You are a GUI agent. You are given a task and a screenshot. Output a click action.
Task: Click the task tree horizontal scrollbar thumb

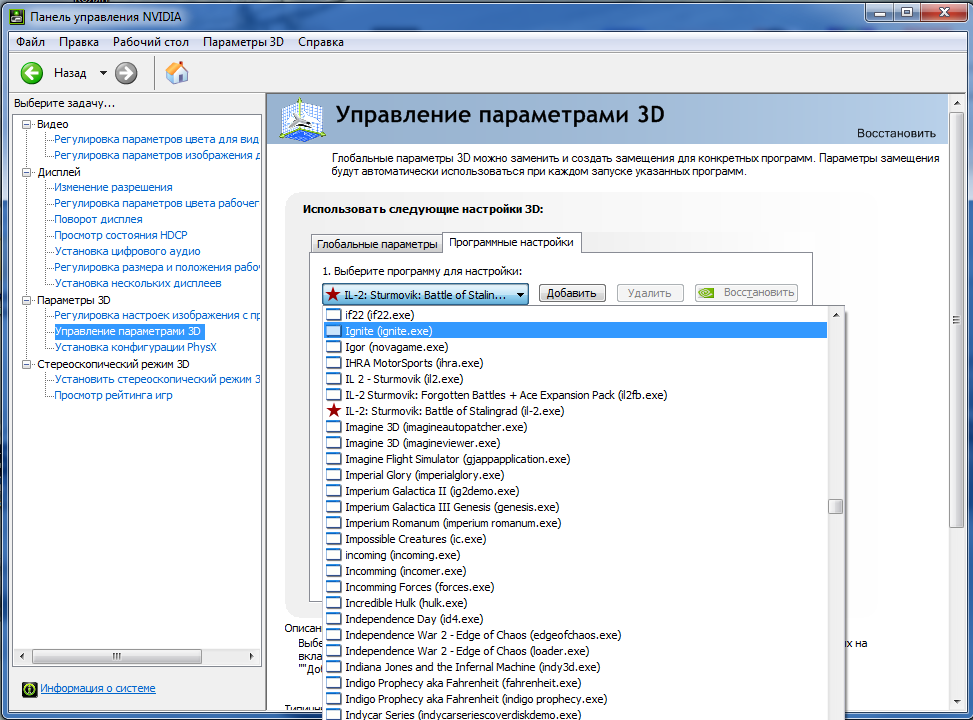[x=117, y=656]
